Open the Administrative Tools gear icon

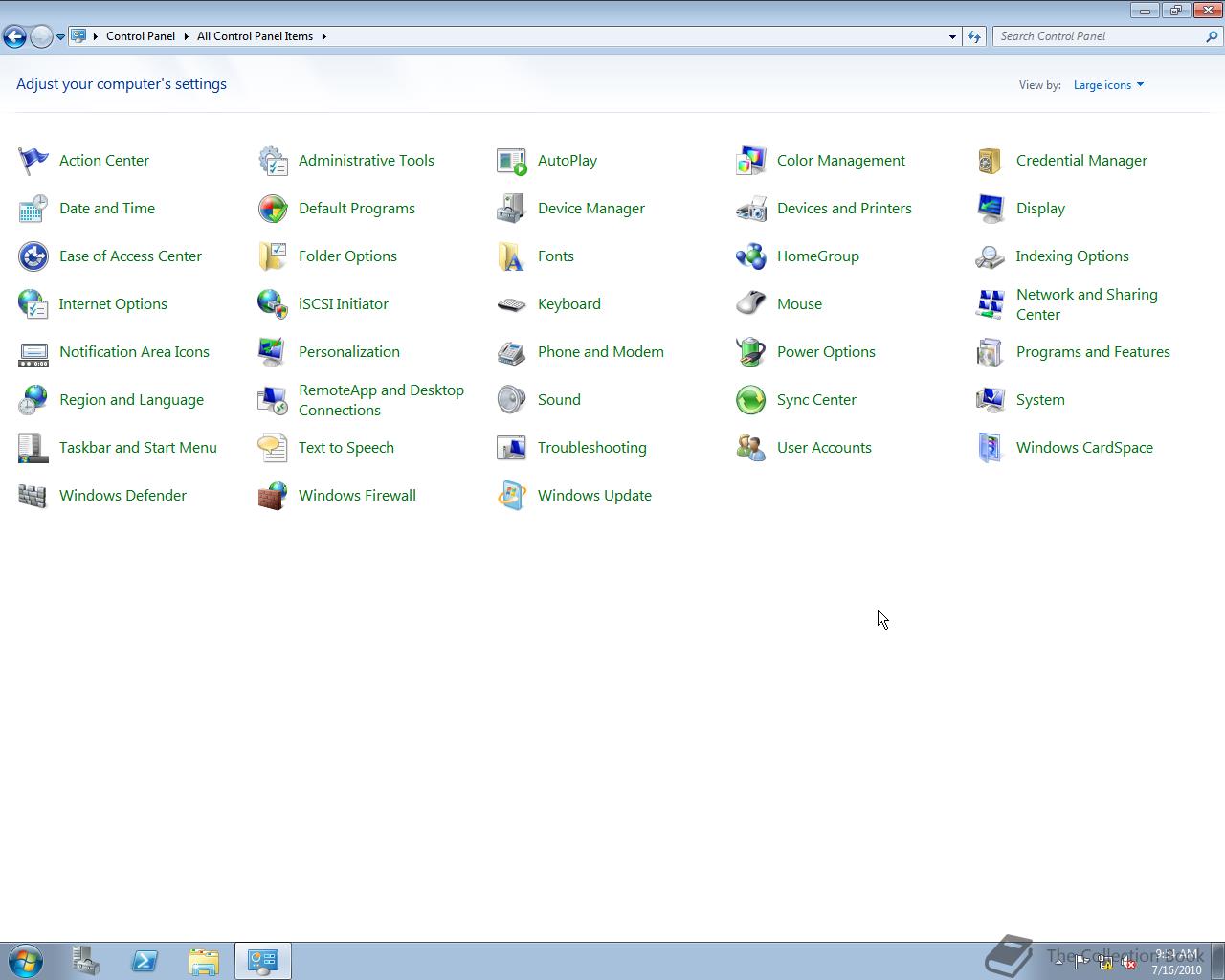(x=273, y=161)
